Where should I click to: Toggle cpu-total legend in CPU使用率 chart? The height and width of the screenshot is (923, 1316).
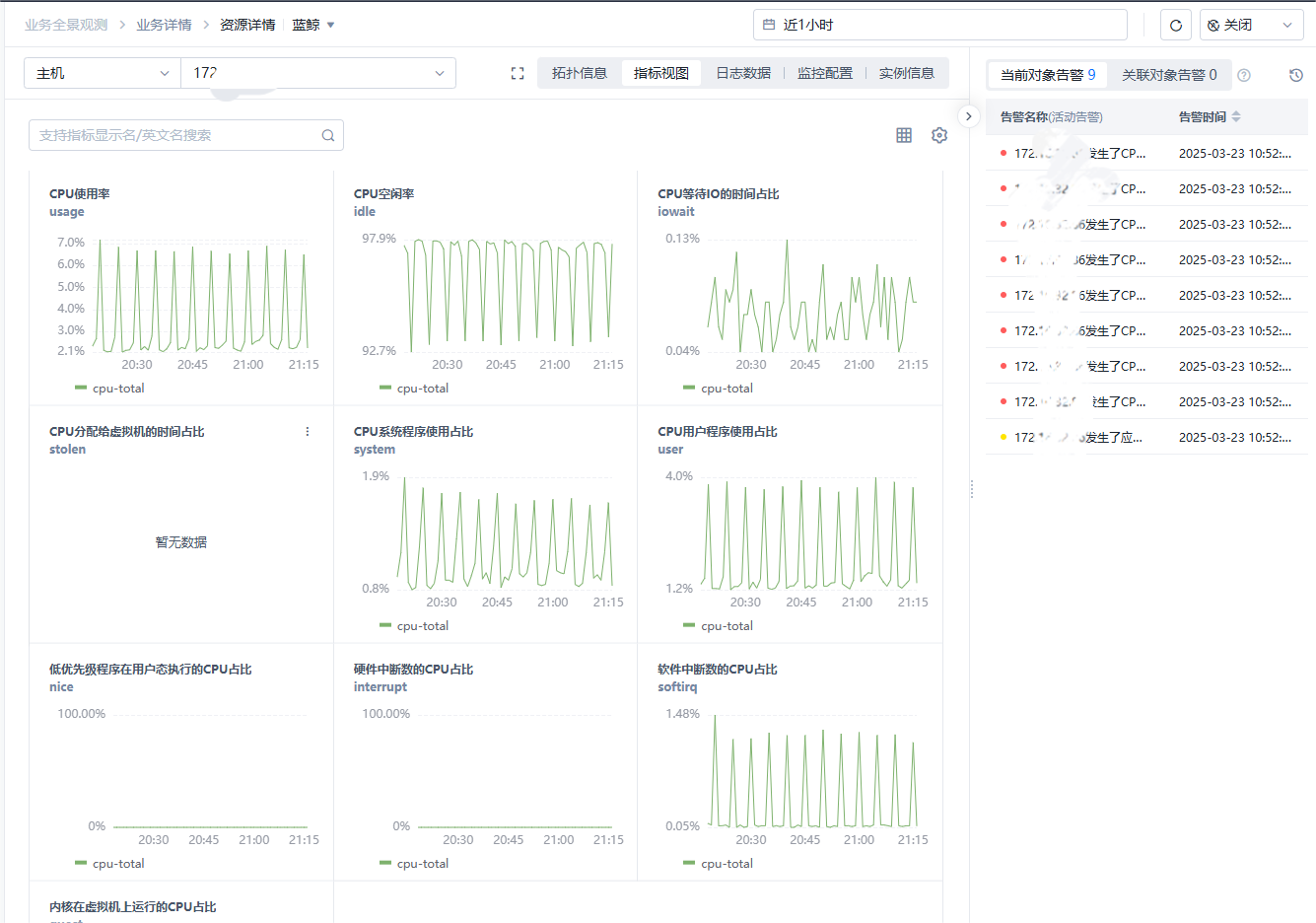tap(110, 389)
